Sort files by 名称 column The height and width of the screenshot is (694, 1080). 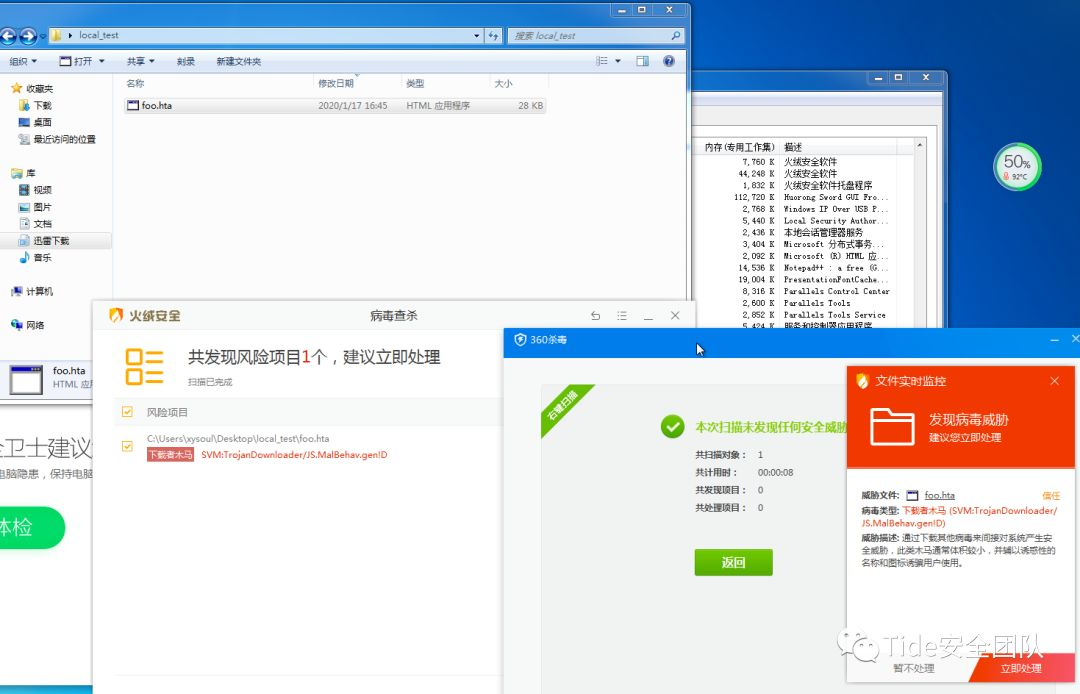tap(218, 83)
